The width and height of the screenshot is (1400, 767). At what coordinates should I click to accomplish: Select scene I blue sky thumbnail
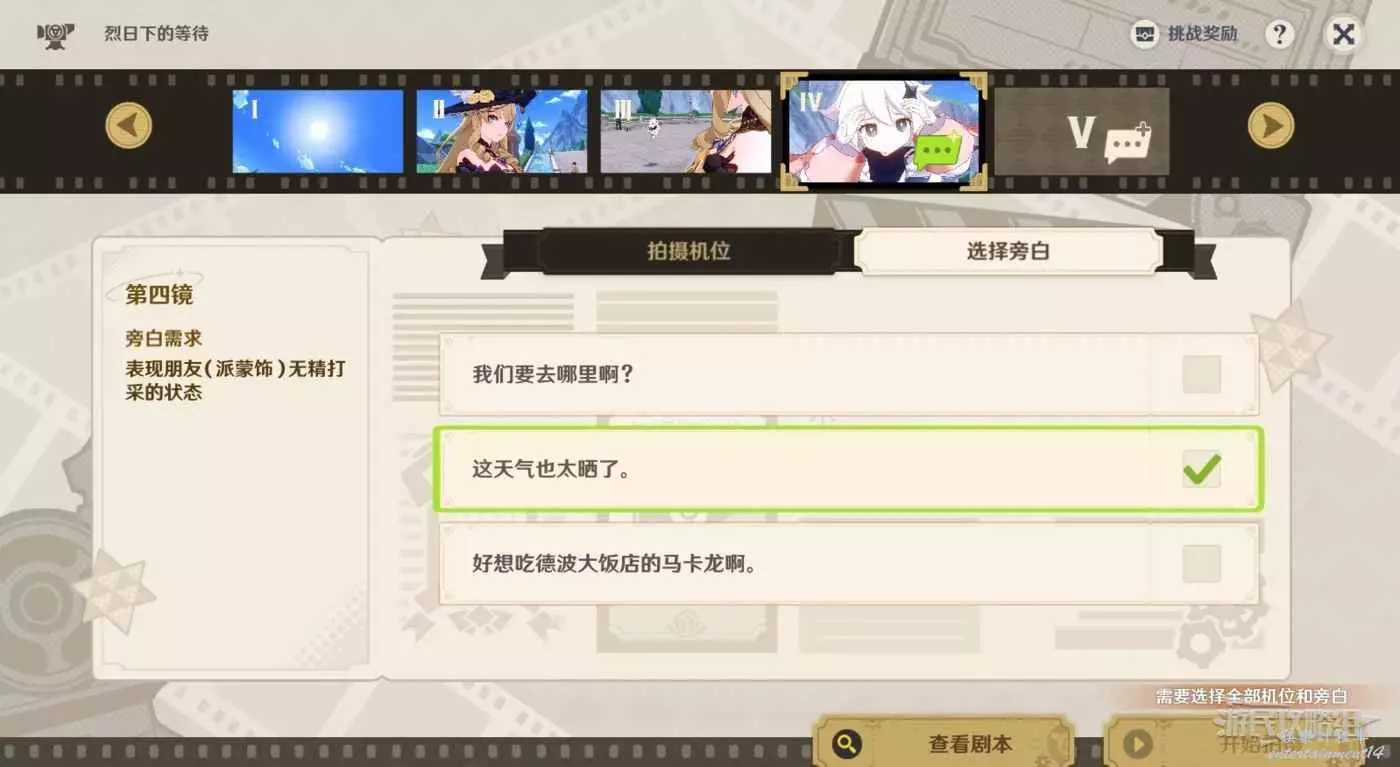pos(318,131)
